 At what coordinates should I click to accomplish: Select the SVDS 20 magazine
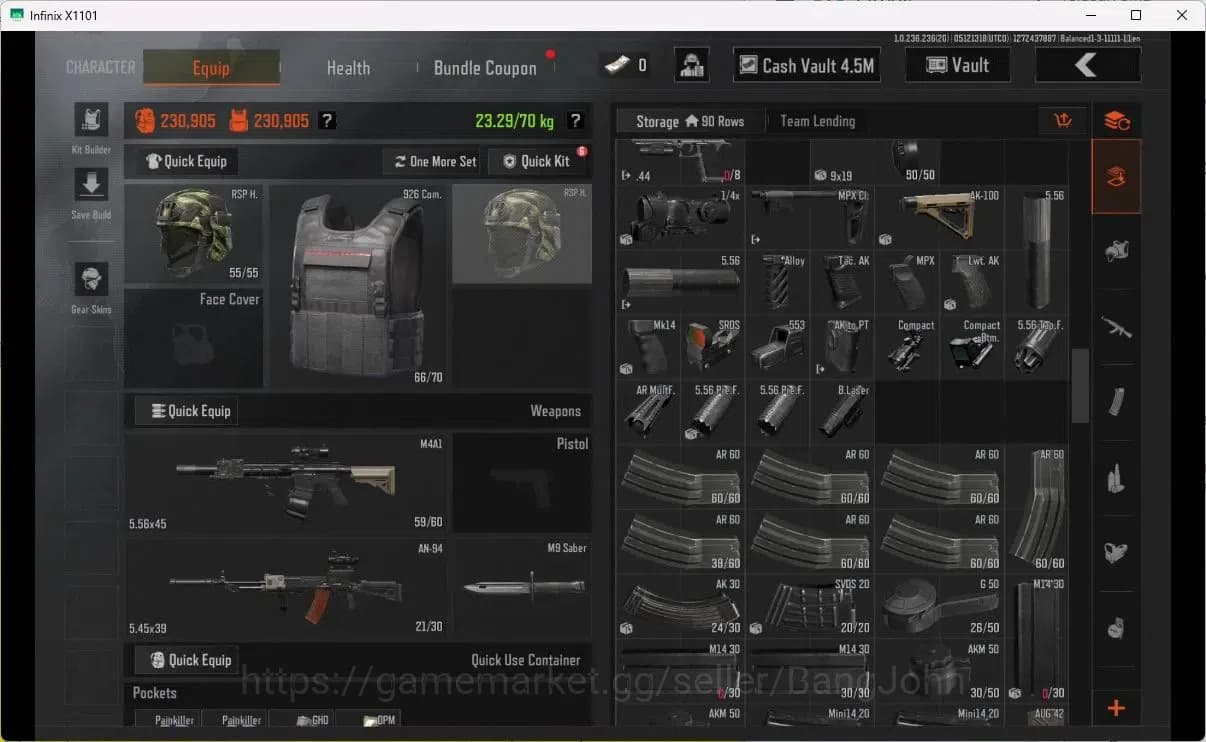[x=809, y=606]
